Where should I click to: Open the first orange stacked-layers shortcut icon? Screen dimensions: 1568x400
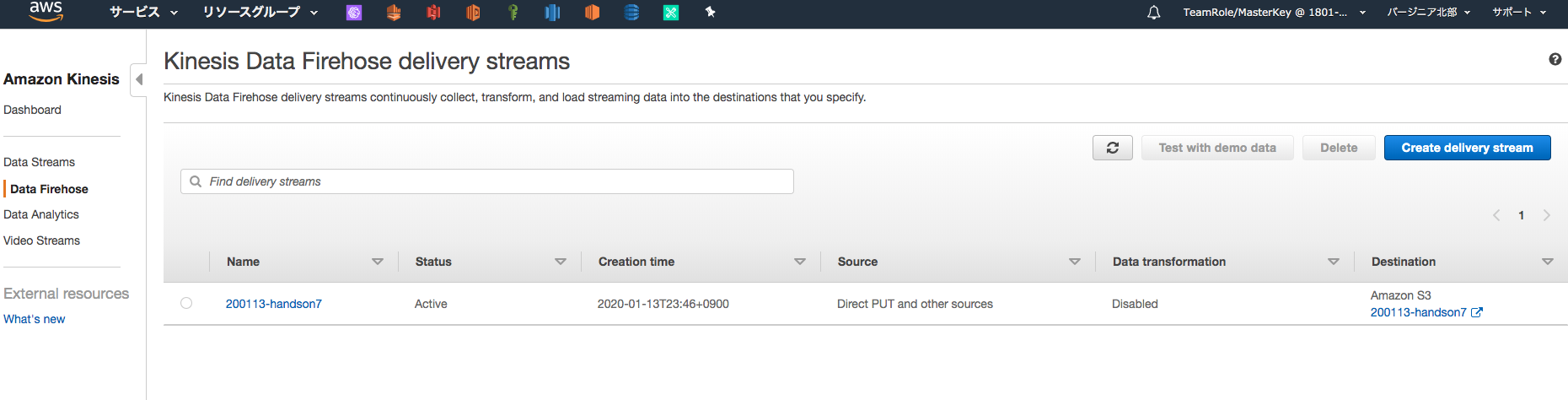[394, 13]
